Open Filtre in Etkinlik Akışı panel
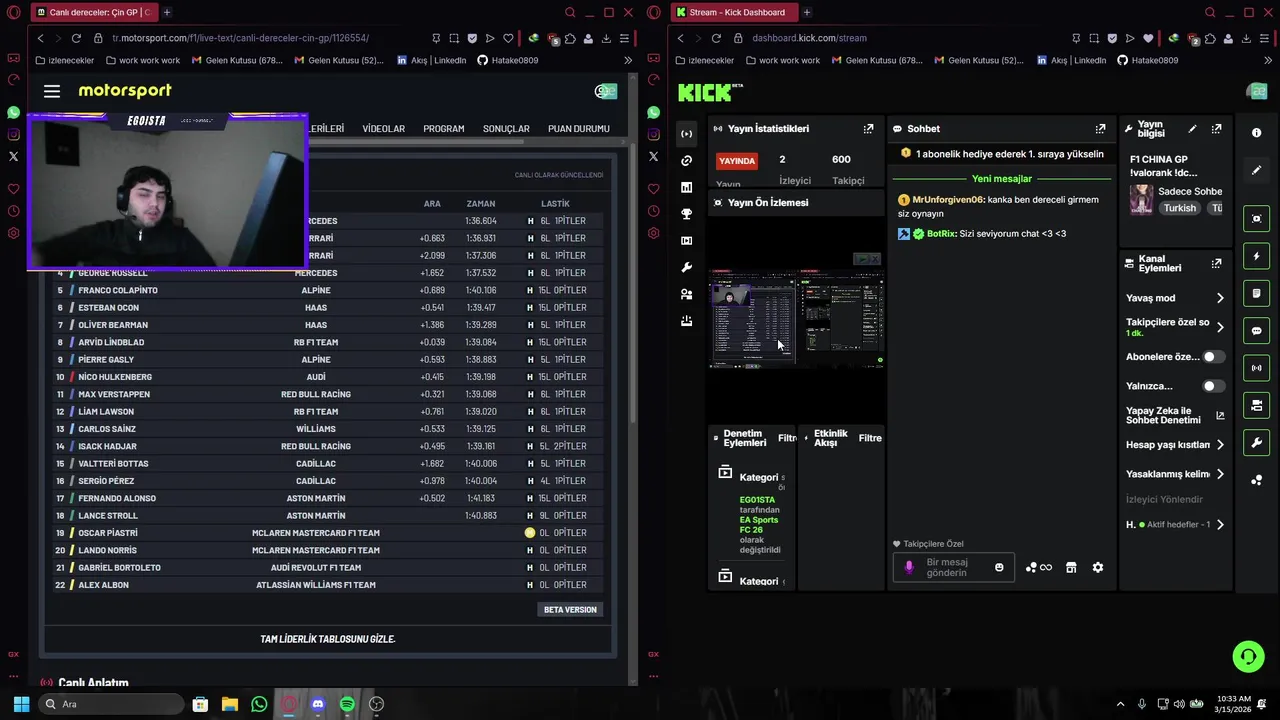The height and width of the screenshot is (720, 1280). click(x=870, y=438)
